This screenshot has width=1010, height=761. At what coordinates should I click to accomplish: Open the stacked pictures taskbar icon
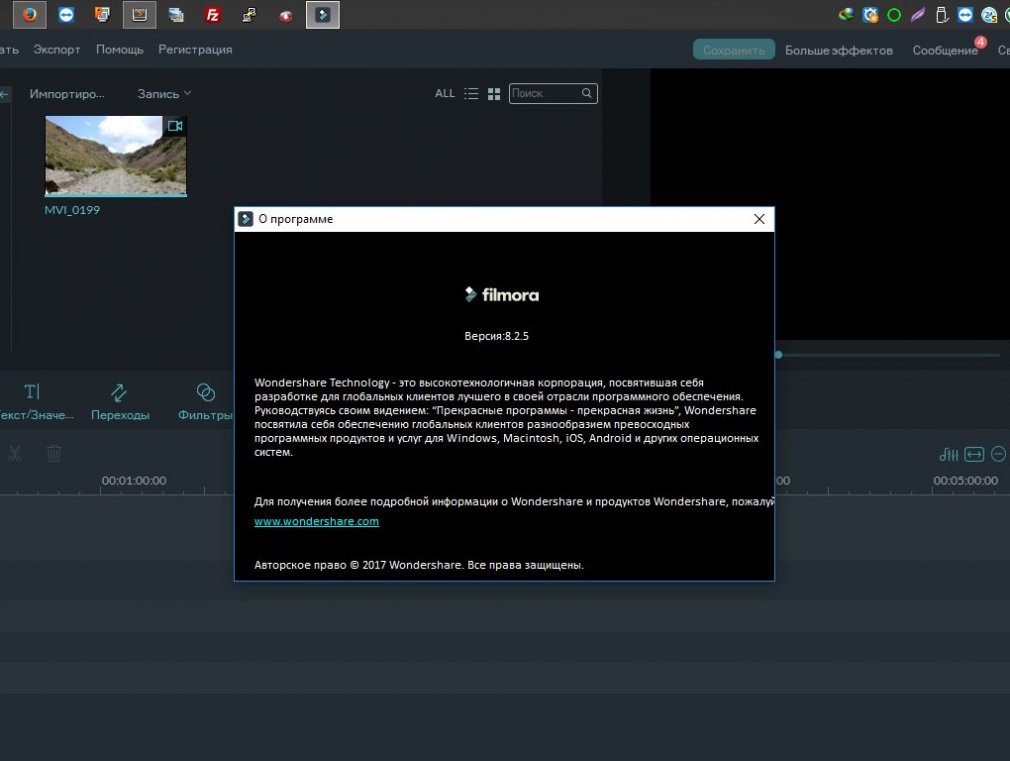176,14
